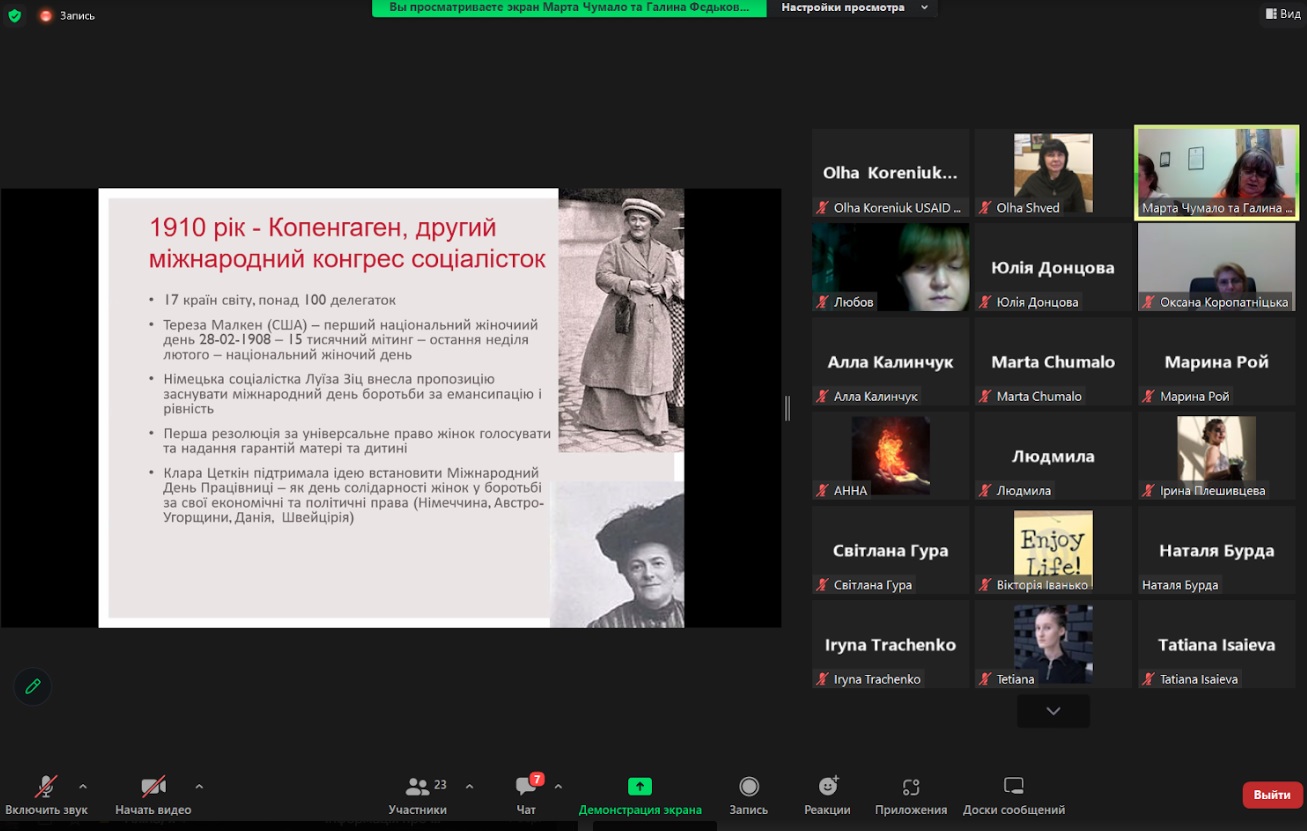The image size is (1307, 831).
Task: Expand audio options arrow next to microphone
Action: click(83, 786)
